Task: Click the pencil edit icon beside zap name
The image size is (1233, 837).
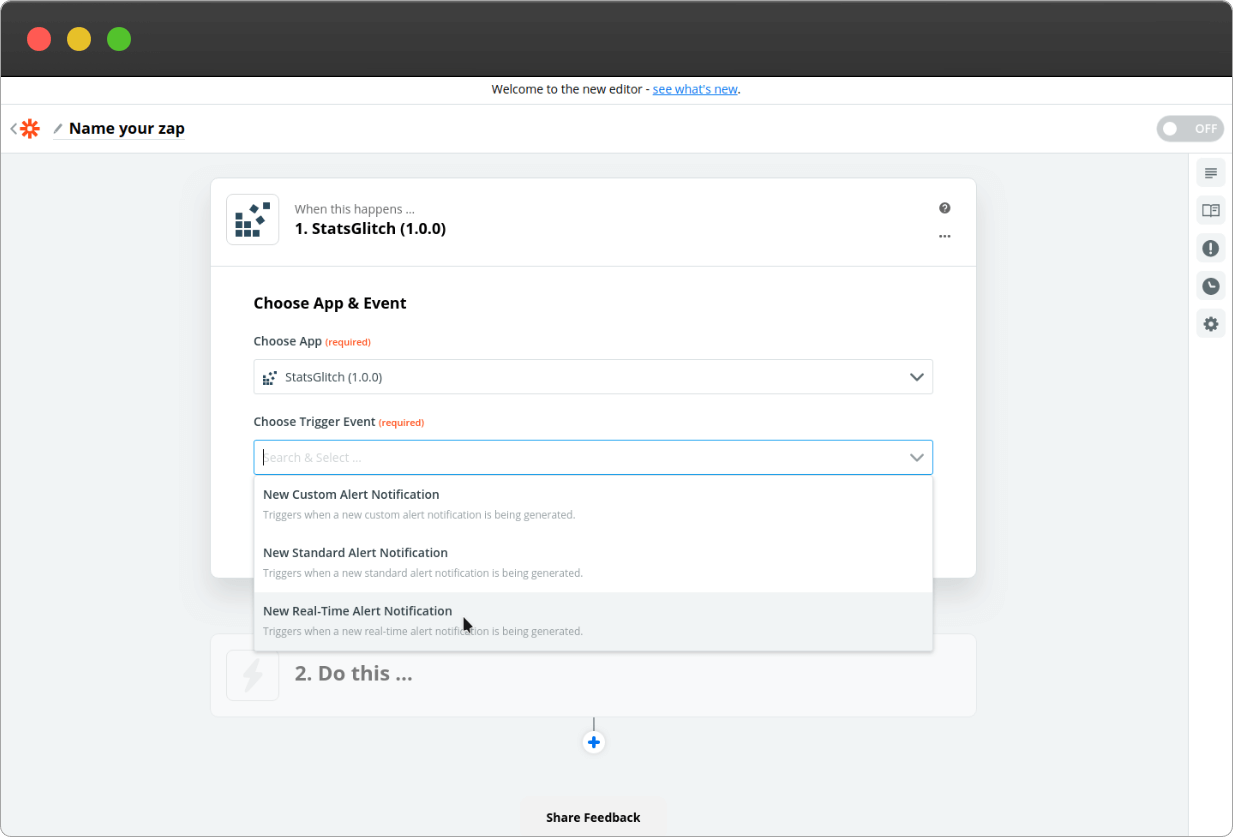Action: (x=58, y=129)
